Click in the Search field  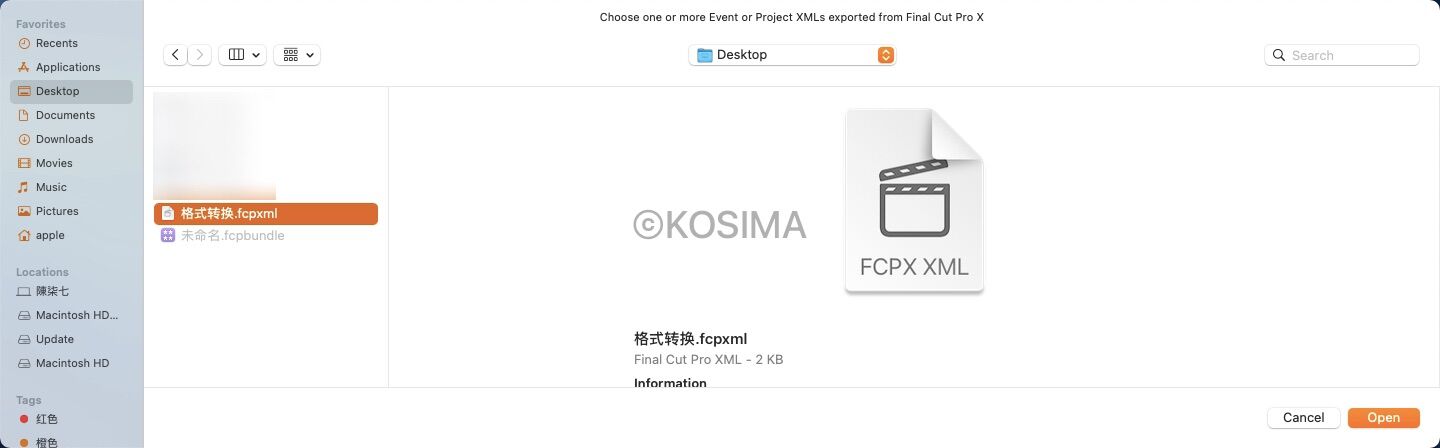click(x=1342, y=55)
